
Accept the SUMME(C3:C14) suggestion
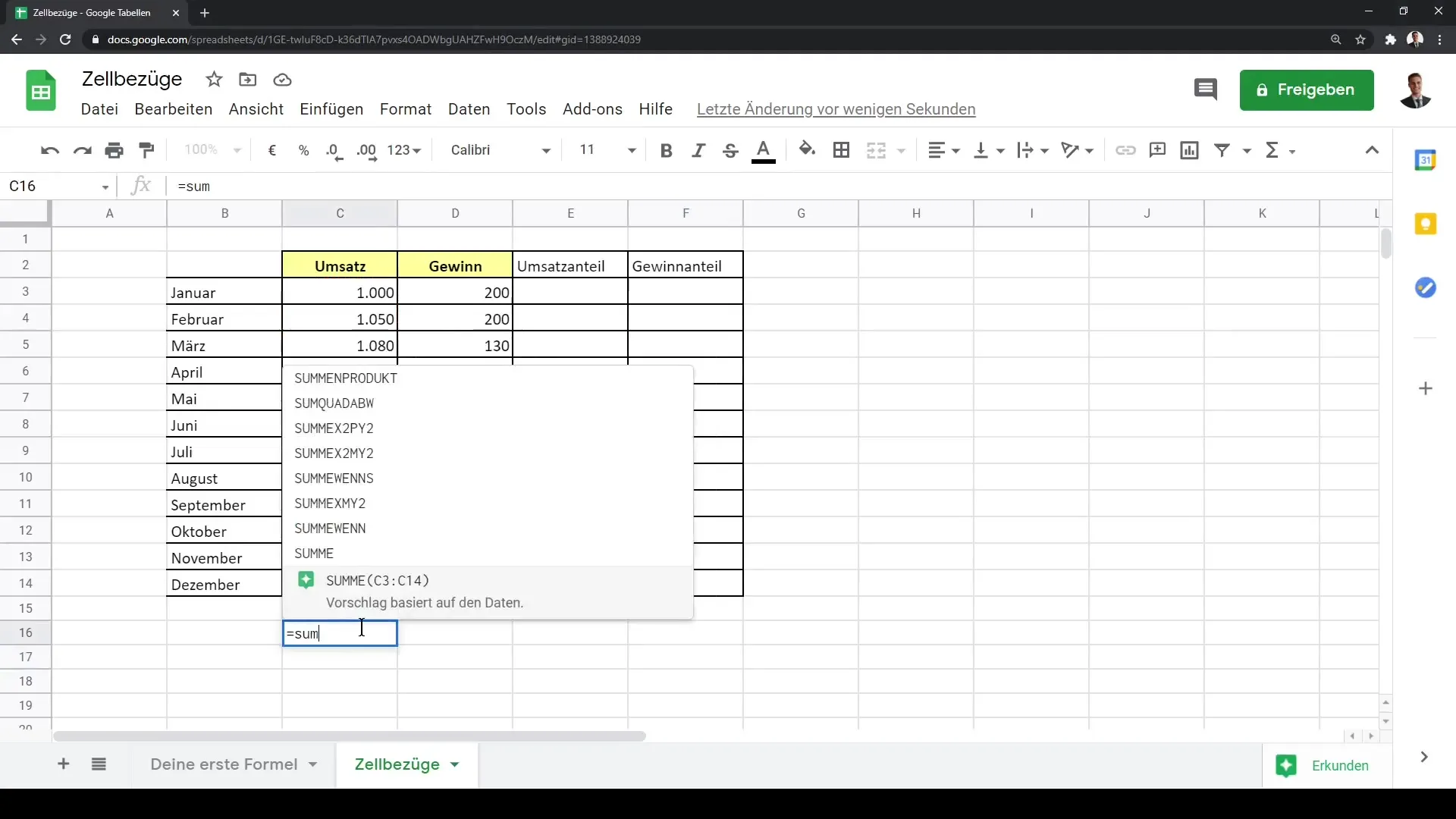click(488, 591)
